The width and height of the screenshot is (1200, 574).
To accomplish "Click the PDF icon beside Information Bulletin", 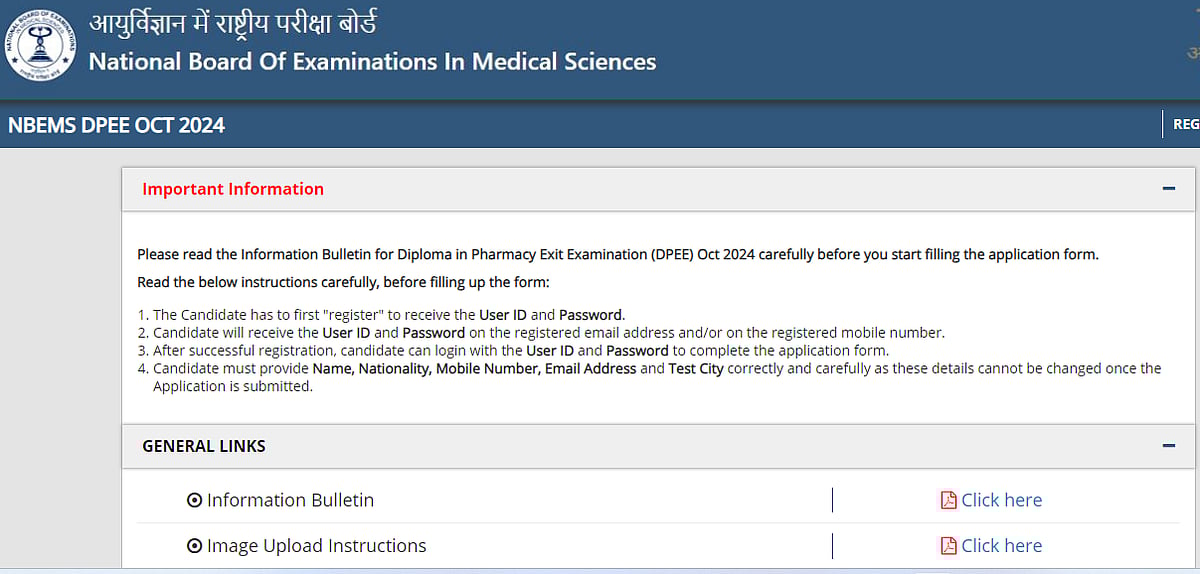I will tap(948, 500).
